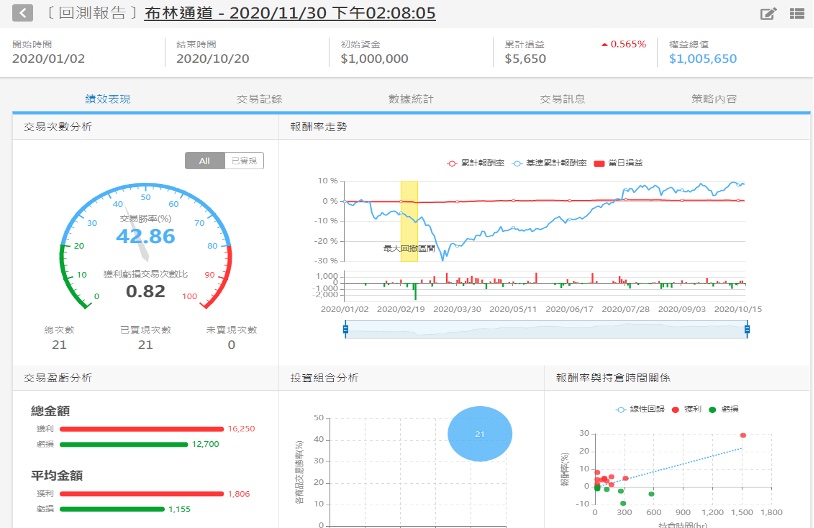Click the 總金額 section label
The width and height of the screenshot is (814, 528).
click(x=50, y=411)
